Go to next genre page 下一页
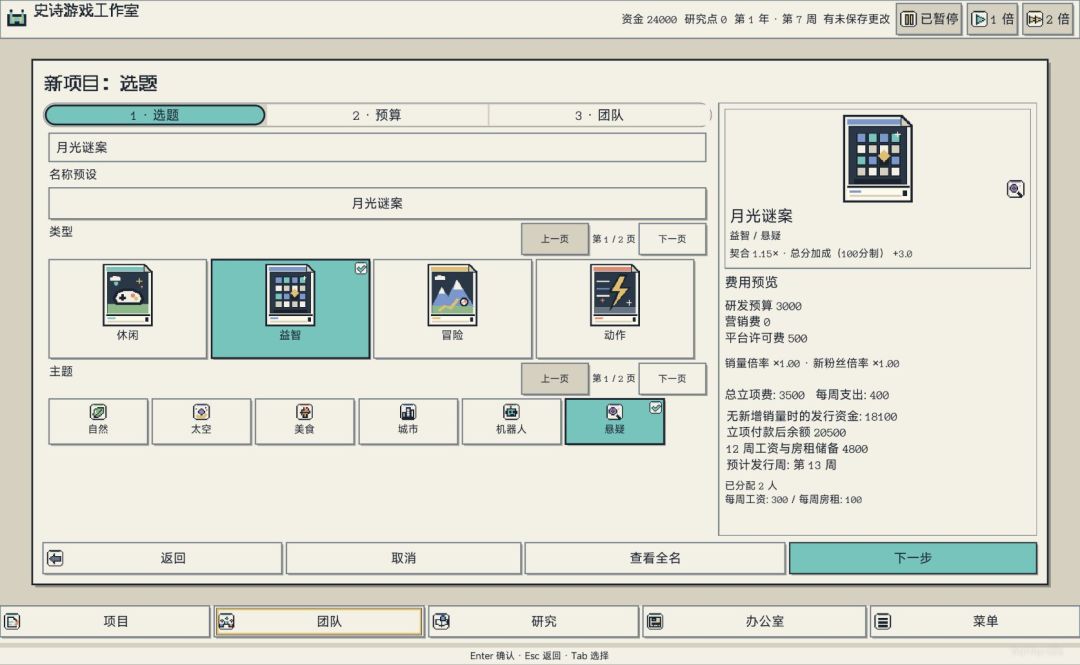Image resolution: width=1080 pixels, height=665 pixels. point(672,239)
